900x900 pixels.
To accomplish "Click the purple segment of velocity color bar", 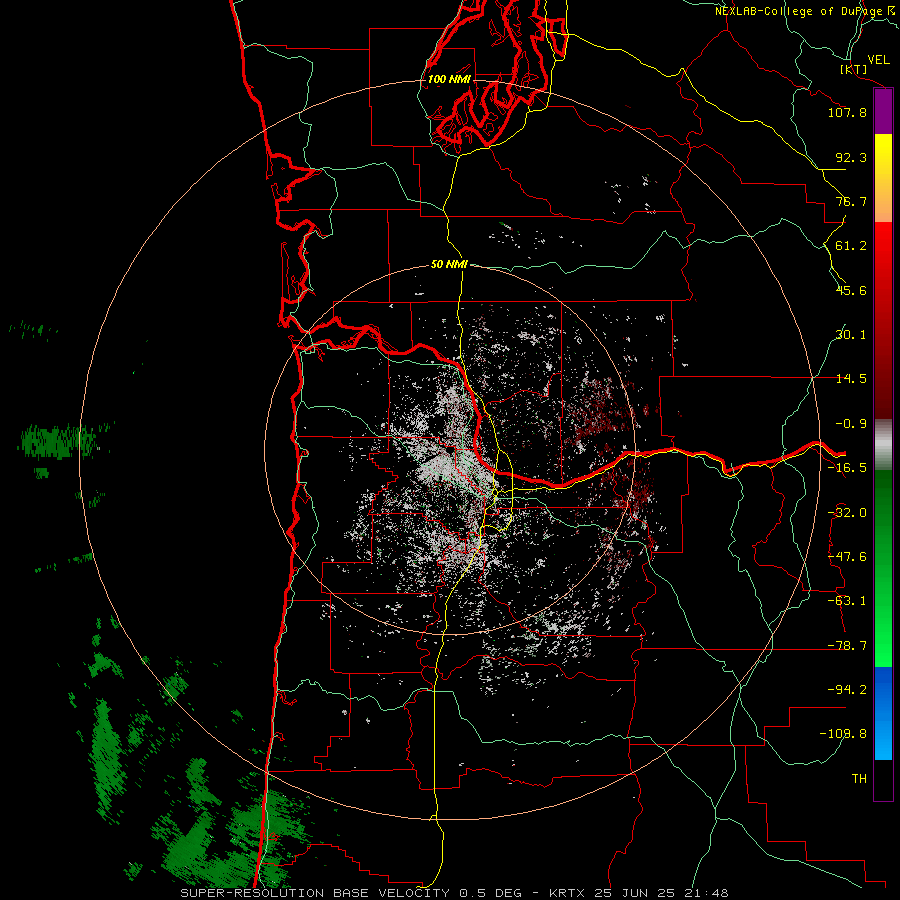I will (x=883, y=112).
